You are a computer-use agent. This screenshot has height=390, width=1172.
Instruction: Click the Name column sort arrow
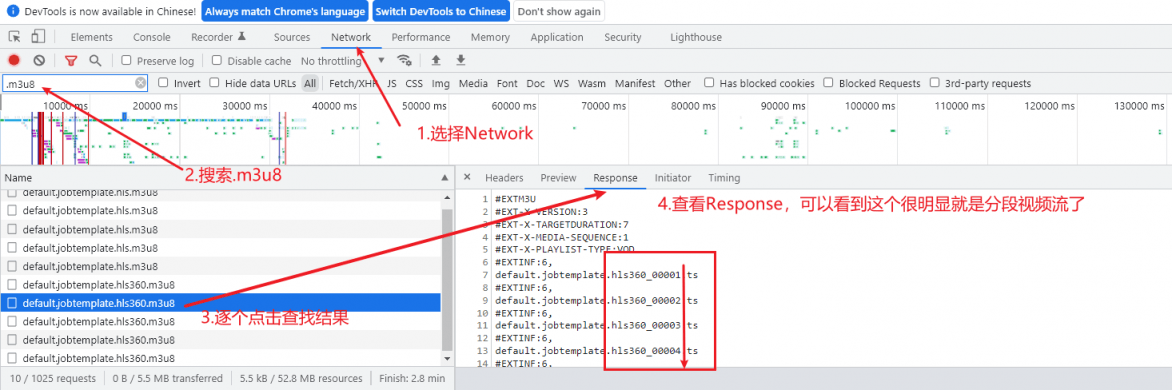tap(445, 178)
